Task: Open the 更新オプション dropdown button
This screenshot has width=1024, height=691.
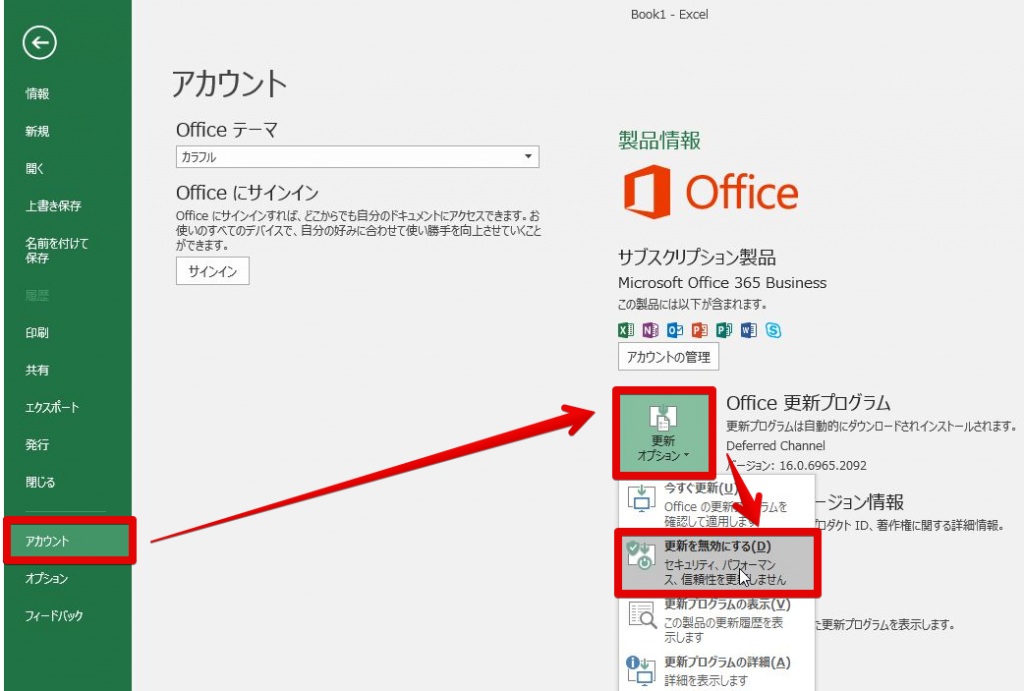Action: pos(664,432)
